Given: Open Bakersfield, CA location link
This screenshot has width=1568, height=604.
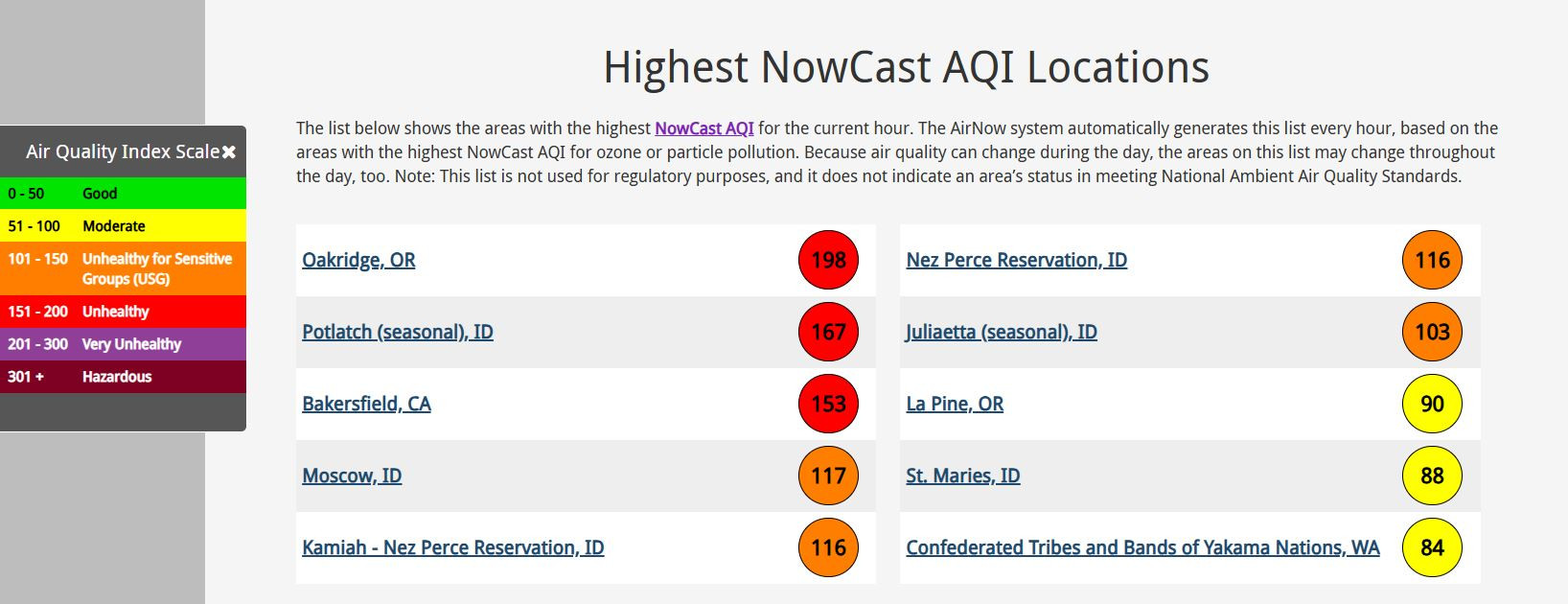Looking at the screenshot, I should coord(366,404).
